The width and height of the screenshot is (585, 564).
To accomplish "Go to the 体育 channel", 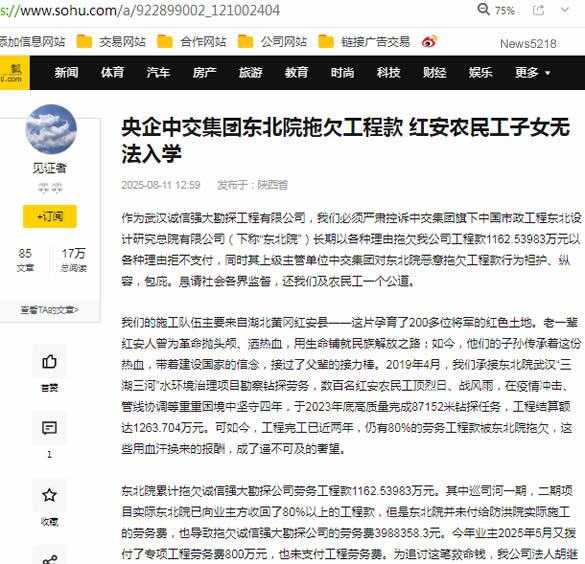I will [112, 72].
